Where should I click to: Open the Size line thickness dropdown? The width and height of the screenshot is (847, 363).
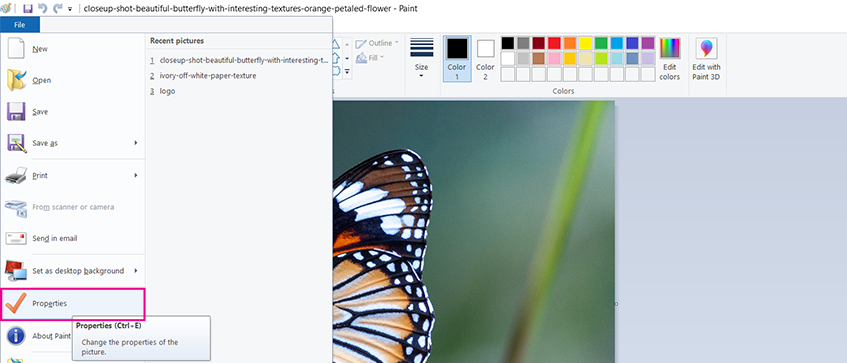coord(422,58)
